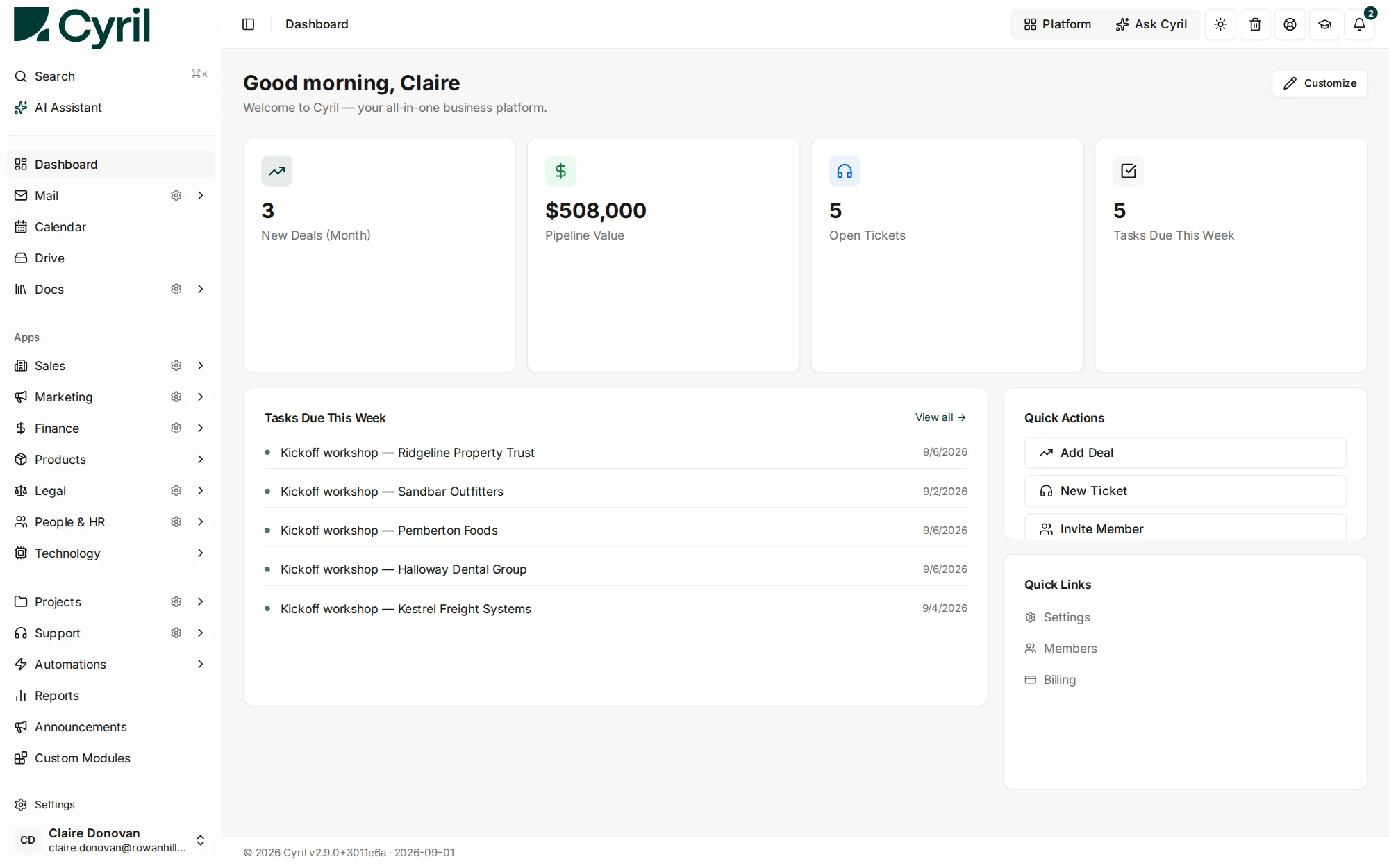Viewport: 1389px width, 868px height.
Task: Open the Billing quick link
Action: click(1050, 680)
